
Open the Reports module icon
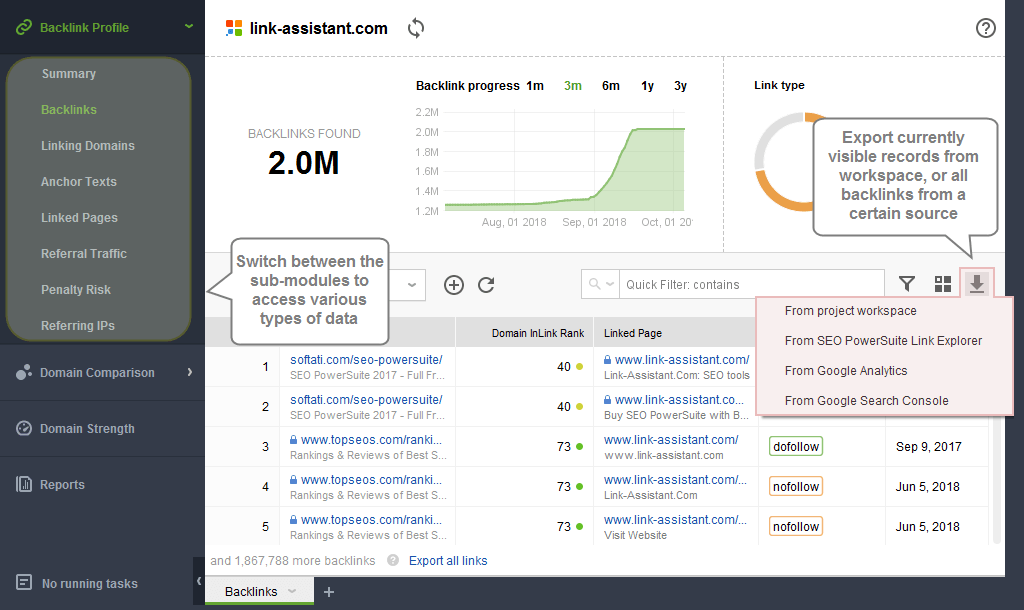(x=24, y=485)
